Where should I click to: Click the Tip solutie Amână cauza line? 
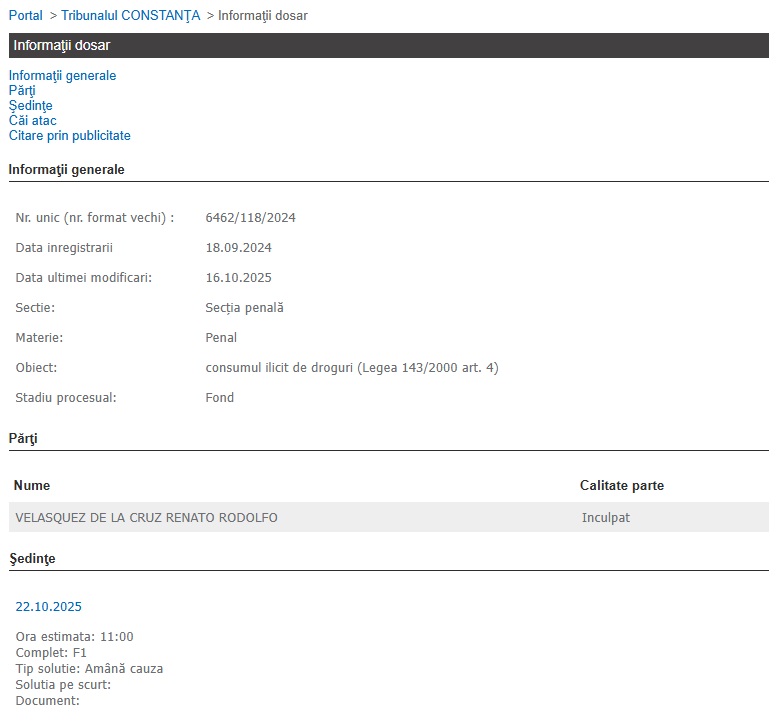tap(89, 669)
